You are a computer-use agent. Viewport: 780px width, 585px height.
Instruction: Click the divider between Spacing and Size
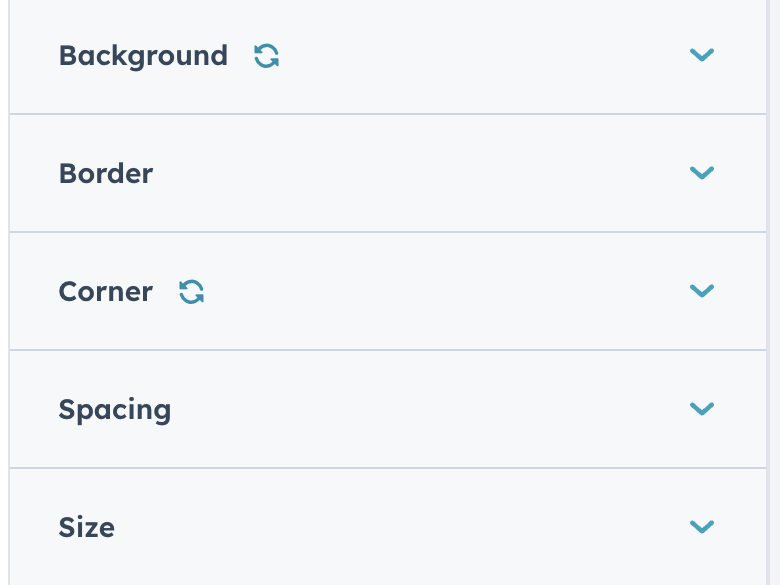coord(388,468)
